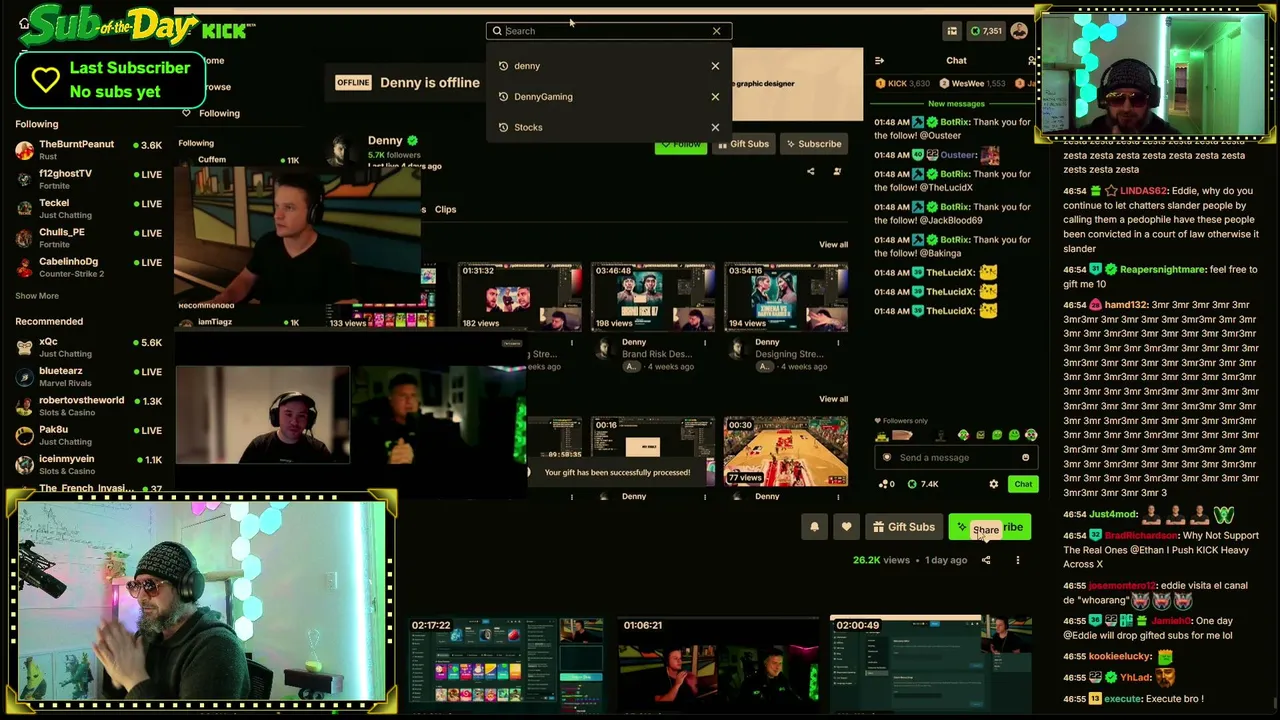Click the green Chat send button
The image size is (1280, 720).
tap(1023, 484)
